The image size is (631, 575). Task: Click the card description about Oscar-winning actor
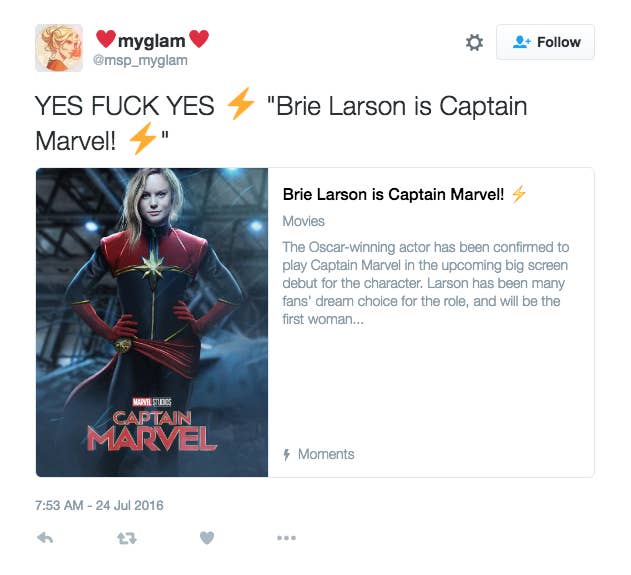coord(426,283)
